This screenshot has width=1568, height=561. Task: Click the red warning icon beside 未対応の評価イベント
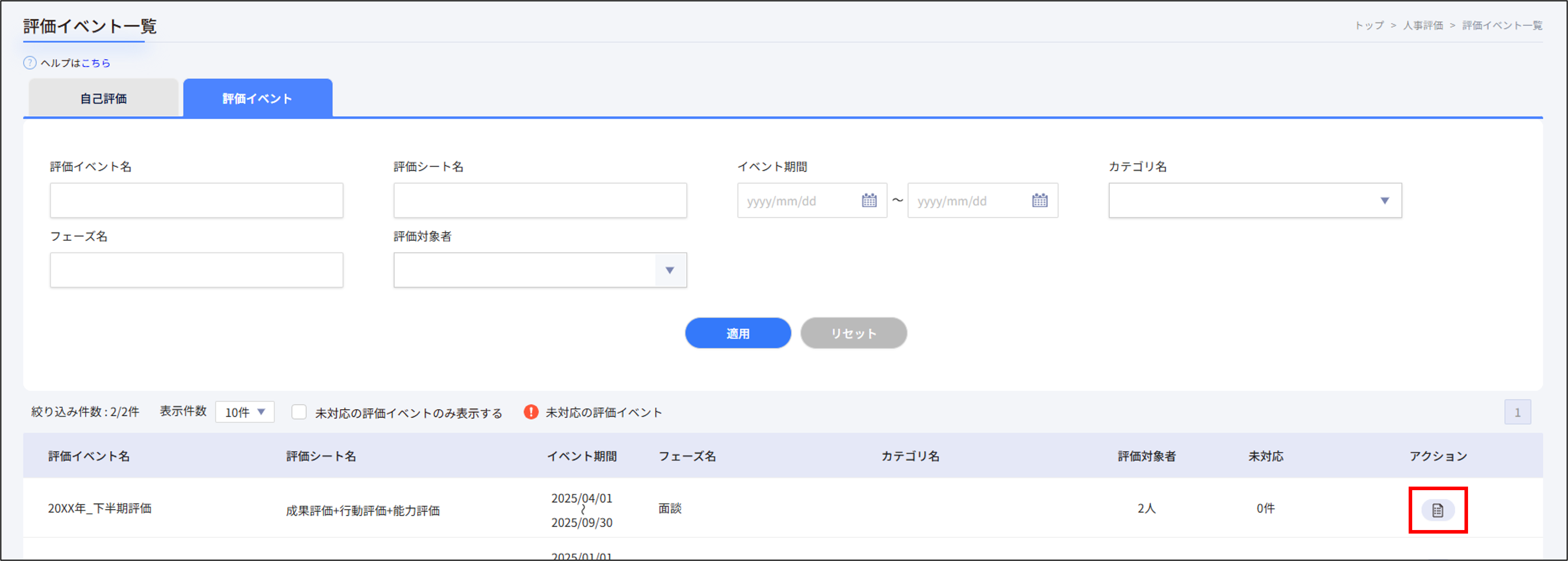coord(531,412)
